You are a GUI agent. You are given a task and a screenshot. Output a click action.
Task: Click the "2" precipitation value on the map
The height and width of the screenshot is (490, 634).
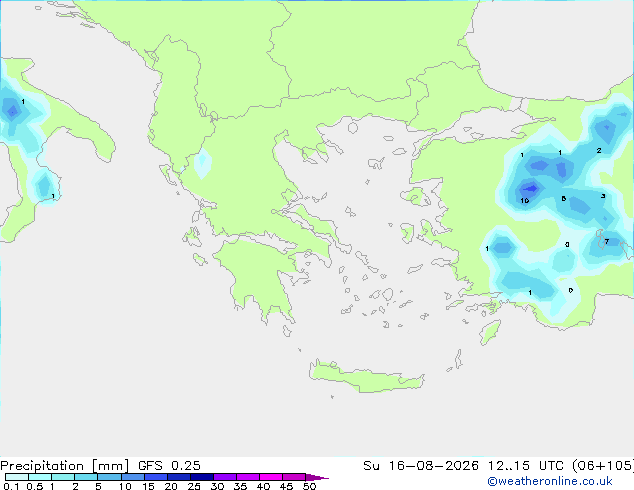point(599,150)
